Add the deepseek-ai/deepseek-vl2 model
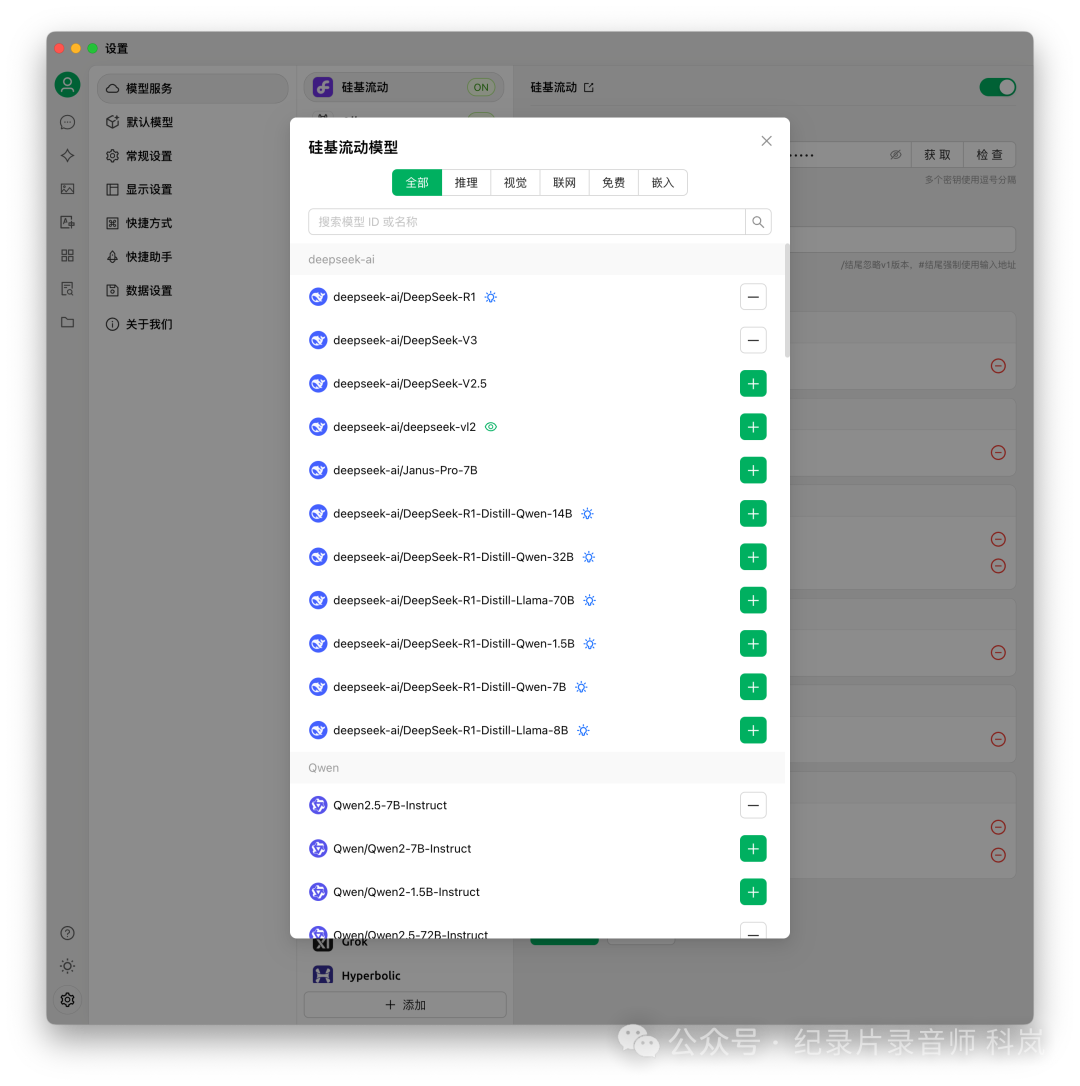Viewport: 1080px width, 1086px height. [x=753, y=427]
